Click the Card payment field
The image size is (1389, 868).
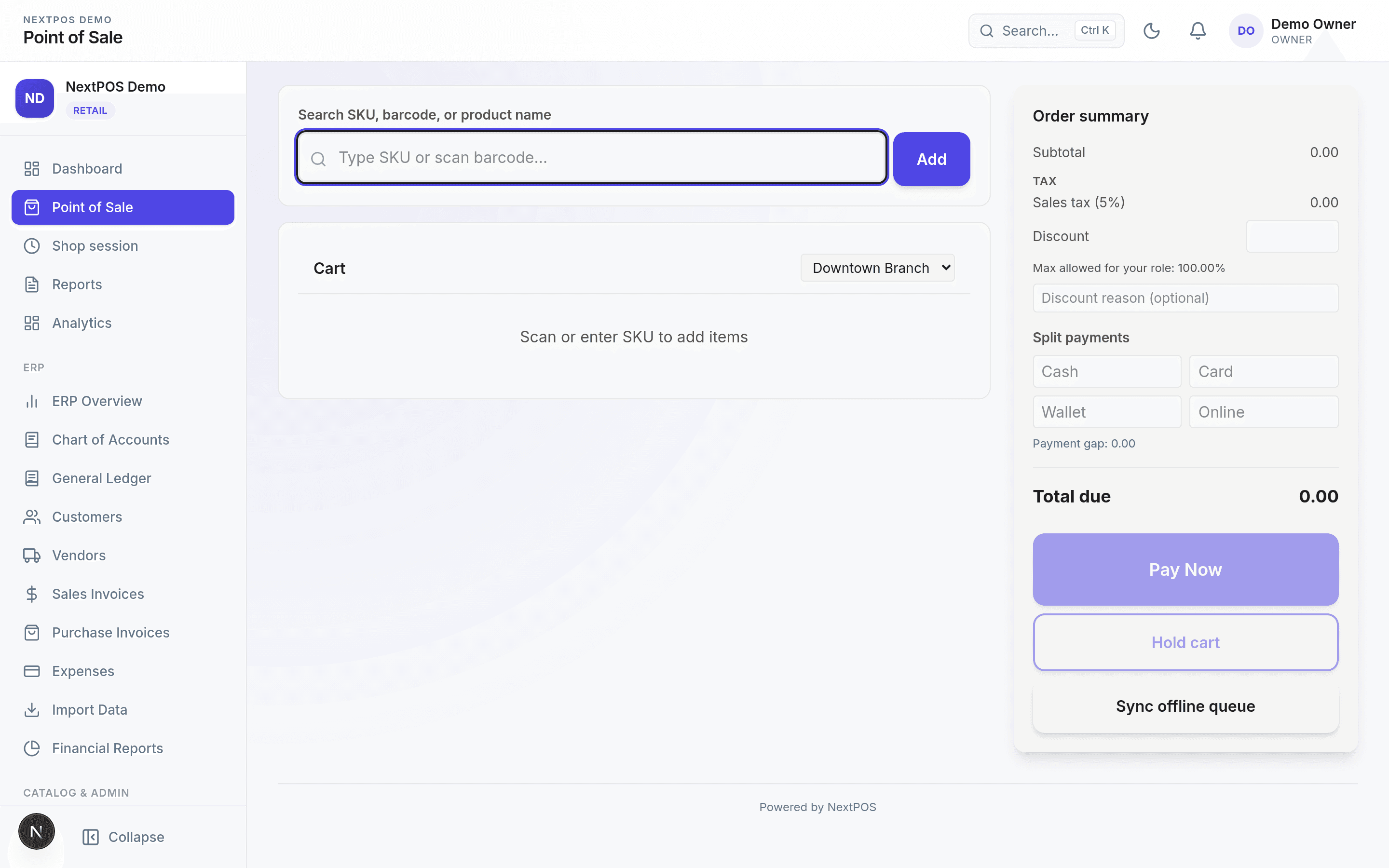tap(1264, 371)
